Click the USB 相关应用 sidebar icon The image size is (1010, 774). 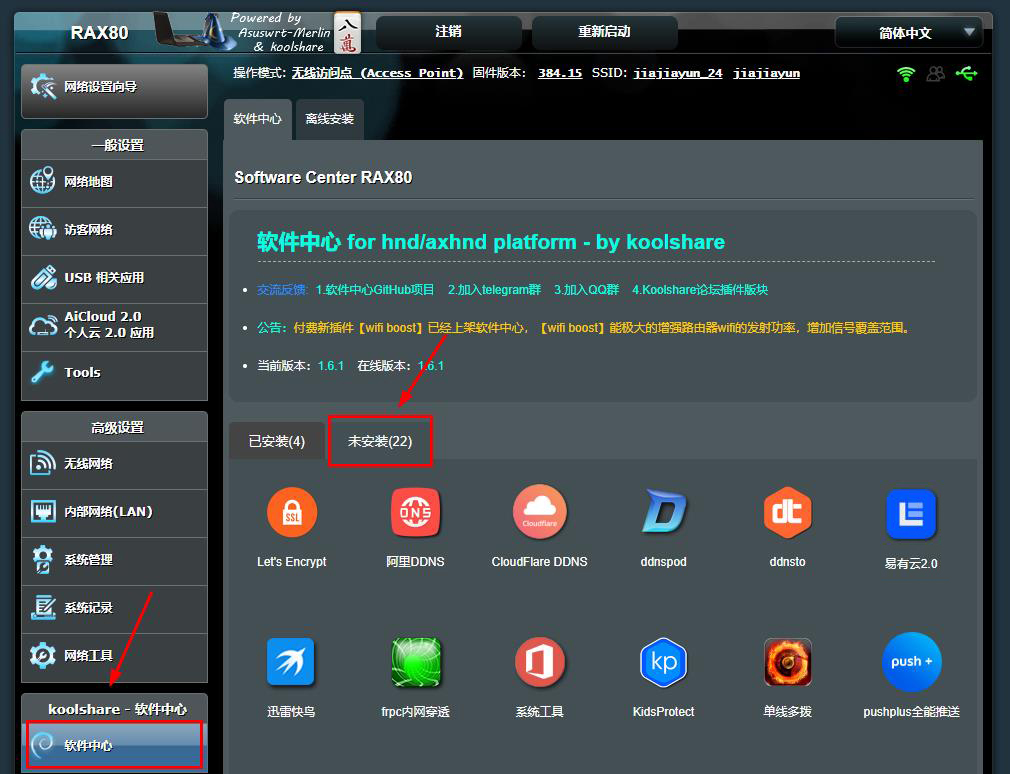point(43,277)
